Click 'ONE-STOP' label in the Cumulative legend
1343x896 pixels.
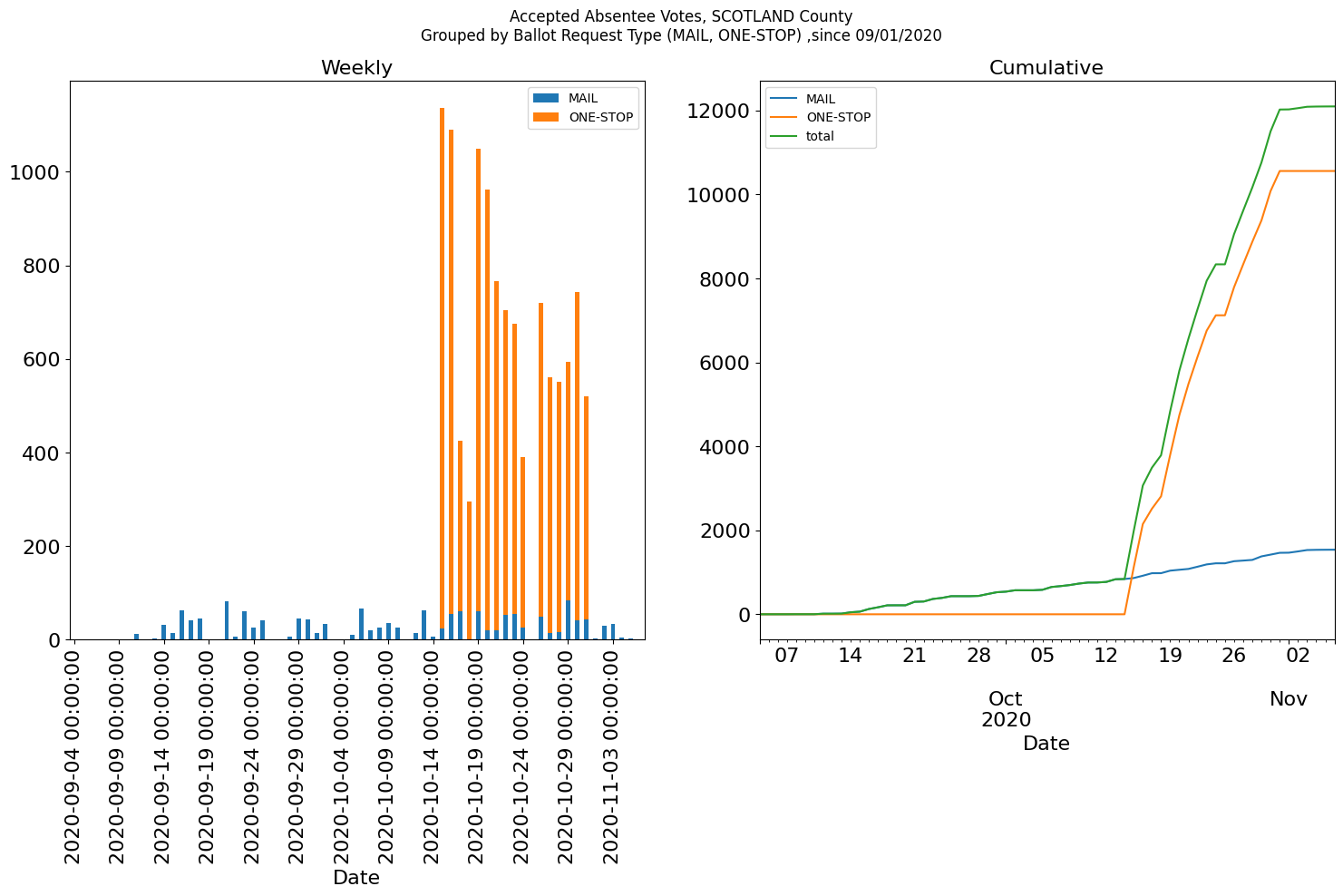839,118
